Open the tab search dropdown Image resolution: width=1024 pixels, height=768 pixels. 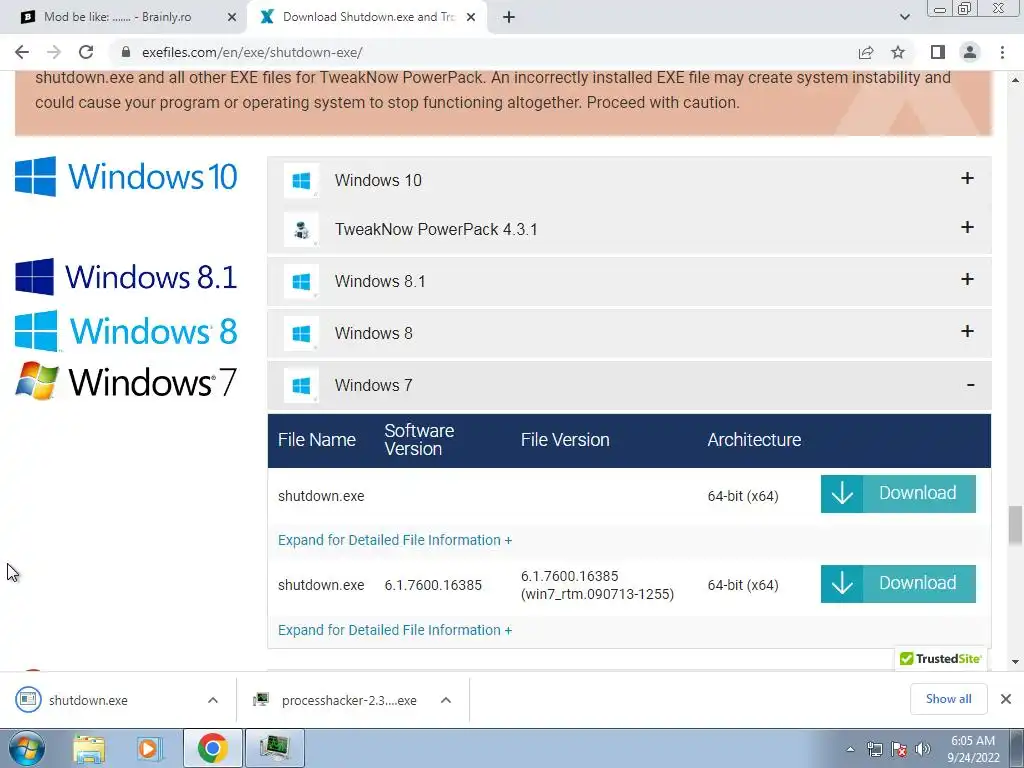904,17
